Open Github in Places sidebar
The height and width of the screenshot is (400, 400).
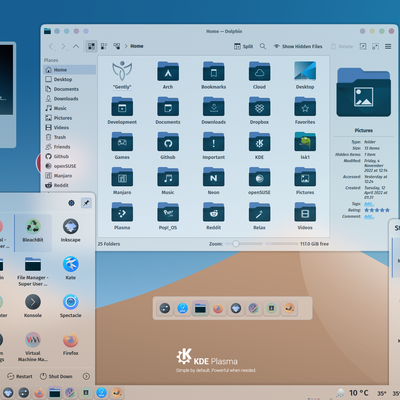point(70,156)
